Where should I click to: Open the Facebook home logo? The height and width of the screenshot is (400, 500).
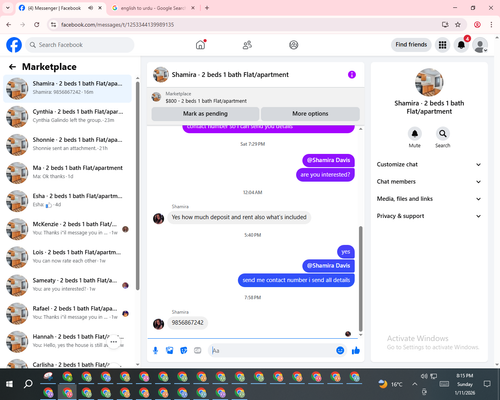click(x=14, y=45)
